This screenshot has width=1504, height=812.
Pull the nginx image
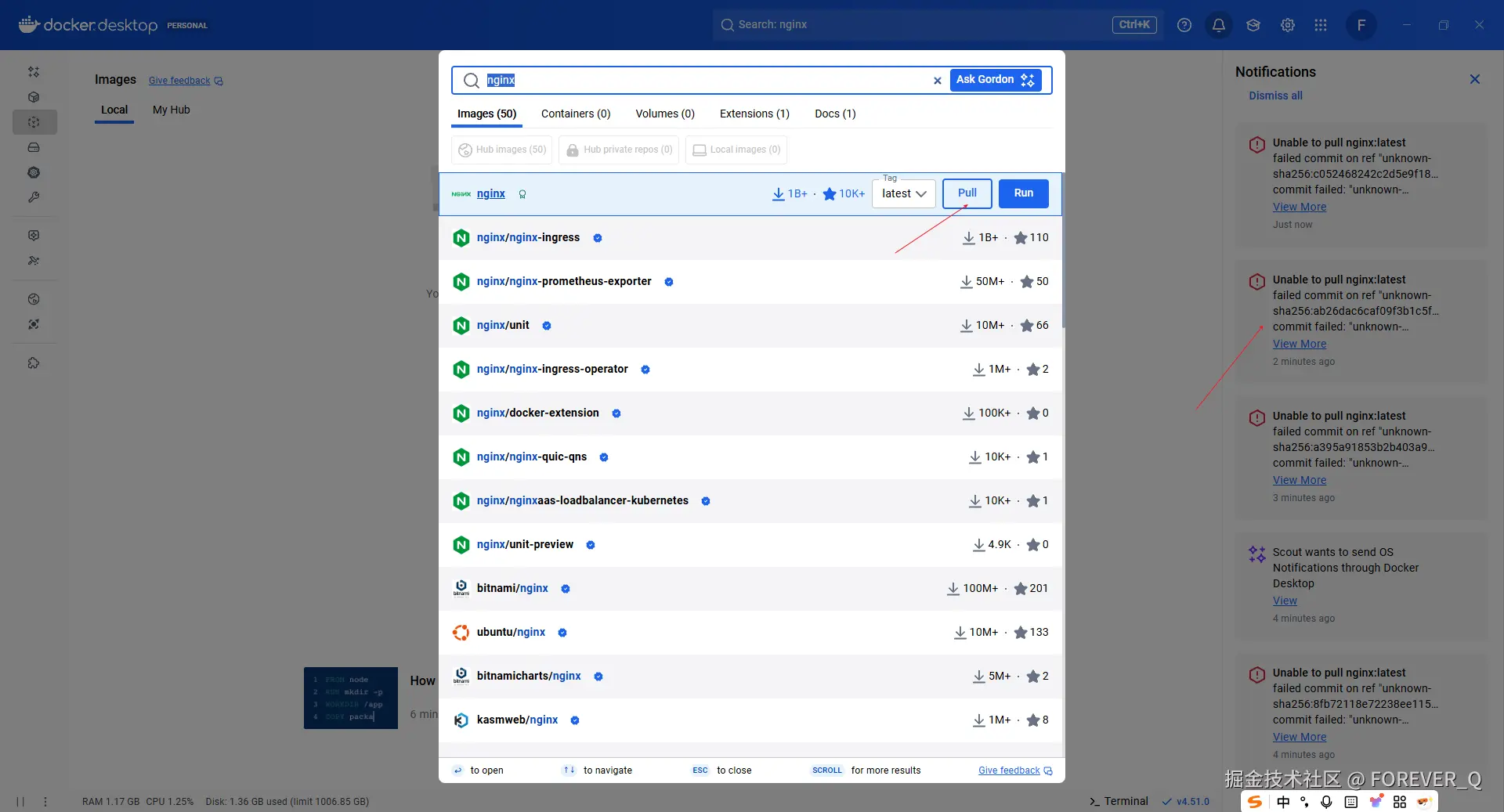pyautogui.click(x=967, y=193)
